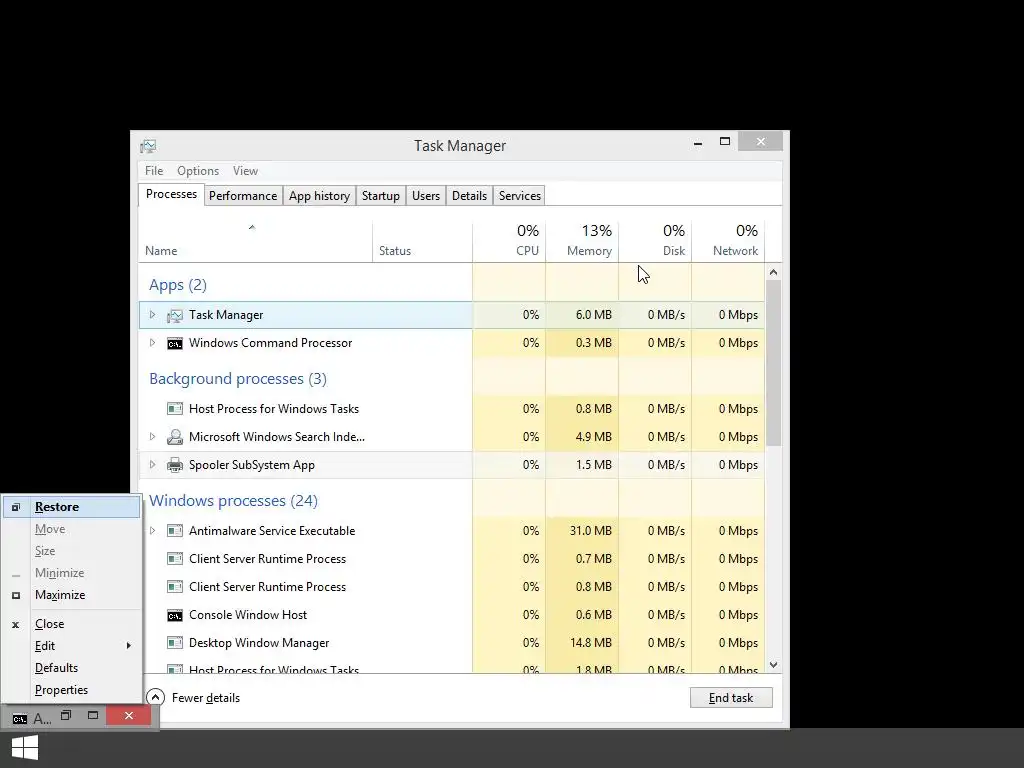Click the 14.8 MB memory value

point(590,643)
